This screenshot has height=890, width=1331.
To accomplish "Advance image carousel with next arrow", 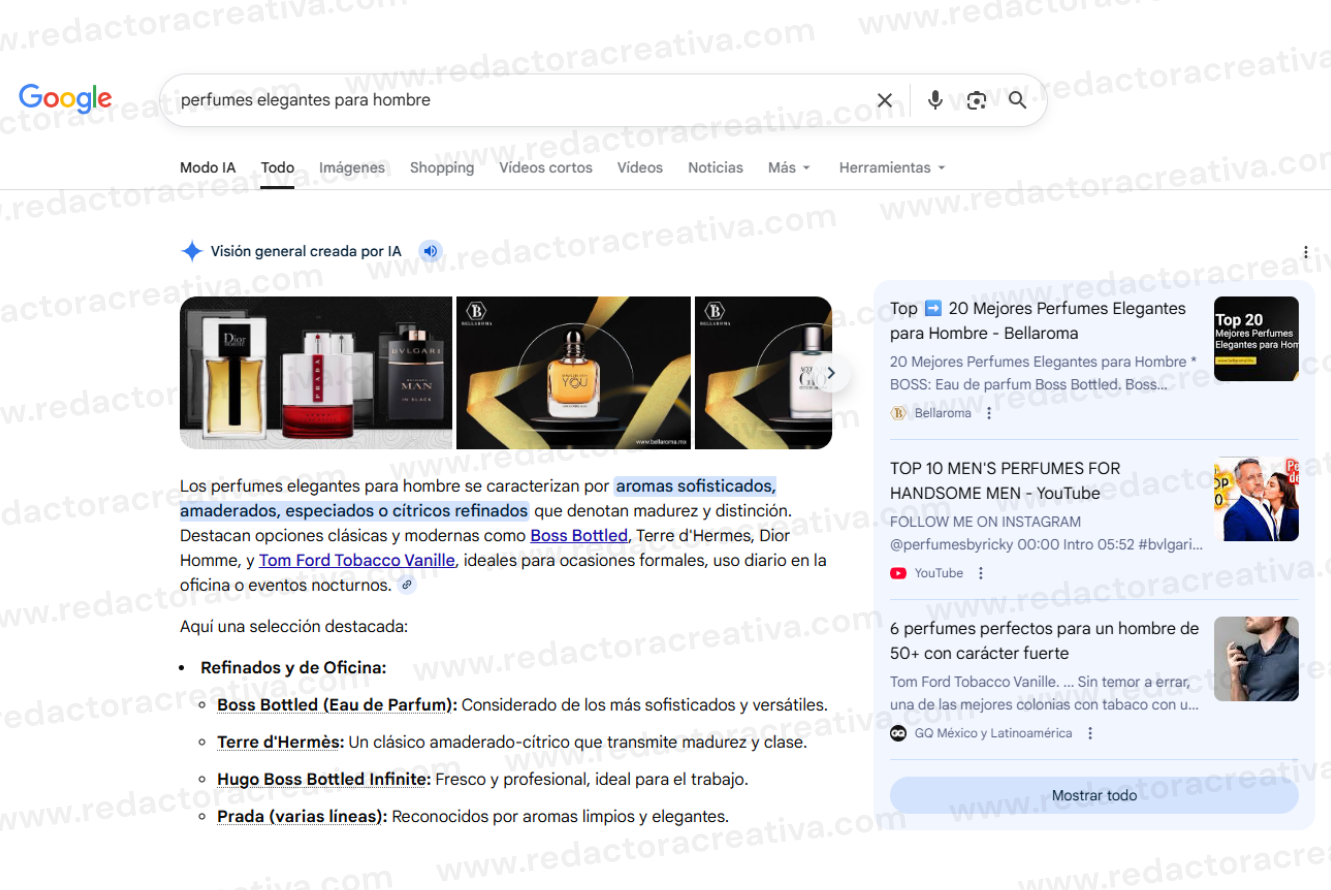I will click(830, 373).
